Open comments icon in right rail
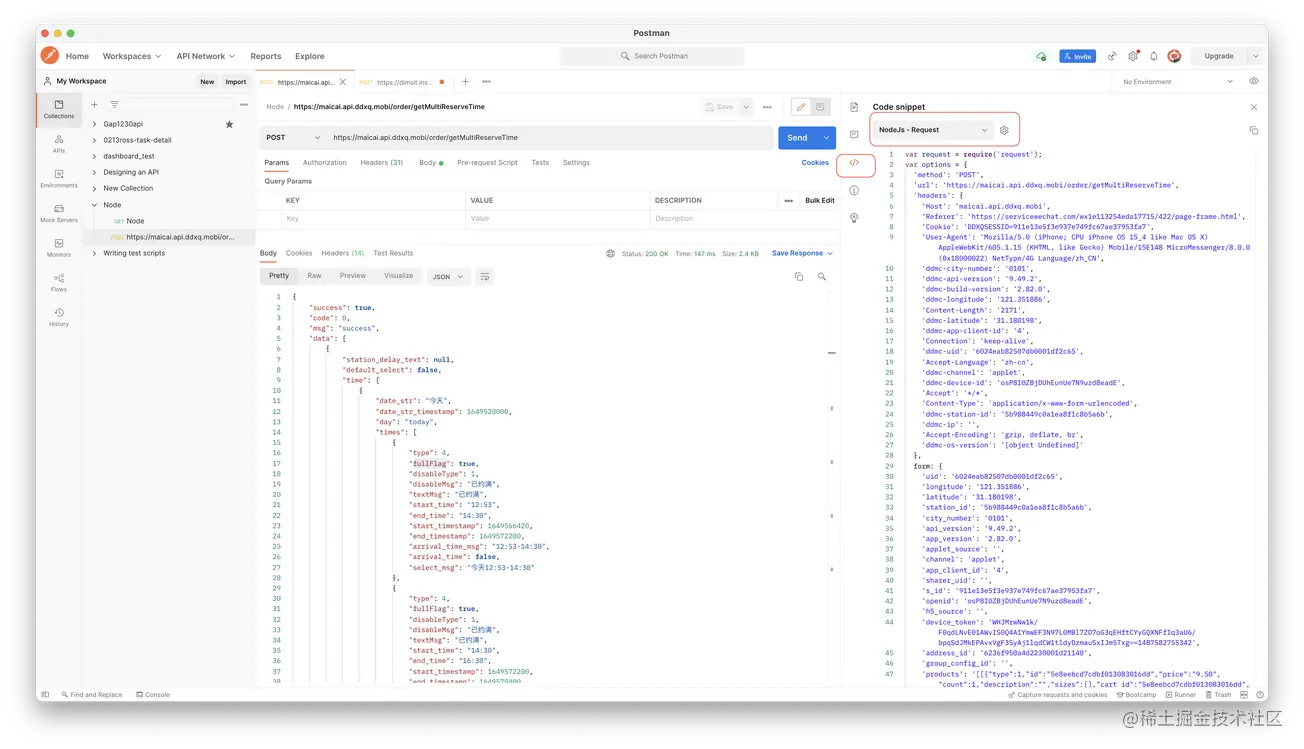Image resolution: width=1304 pixels, height=749 pixels. (854, 134)
